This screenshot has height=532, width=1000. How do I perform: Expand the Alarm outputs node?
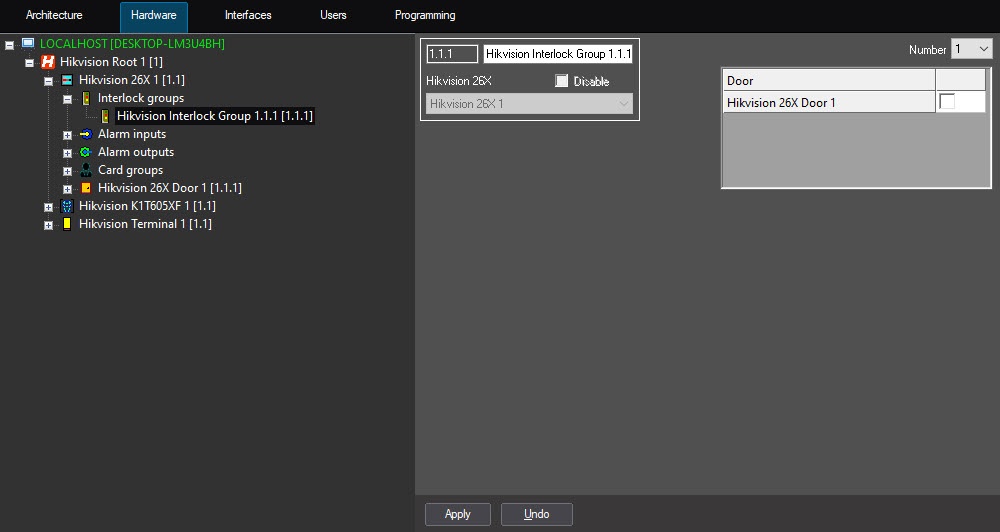tap(68, 153)
